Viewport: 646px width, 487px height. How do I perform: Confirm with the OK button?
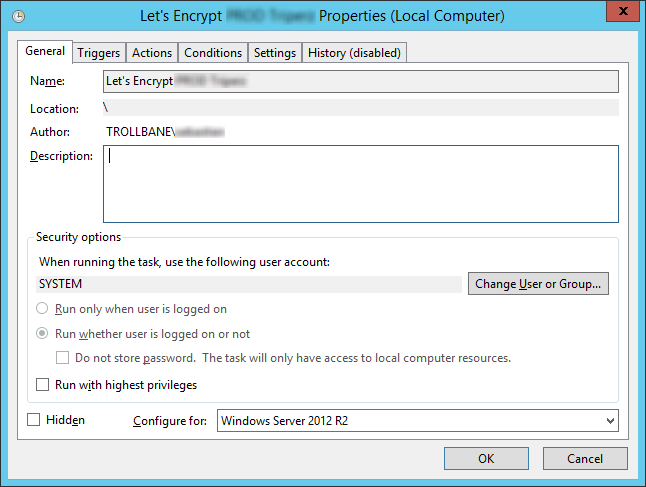point(486,458)
